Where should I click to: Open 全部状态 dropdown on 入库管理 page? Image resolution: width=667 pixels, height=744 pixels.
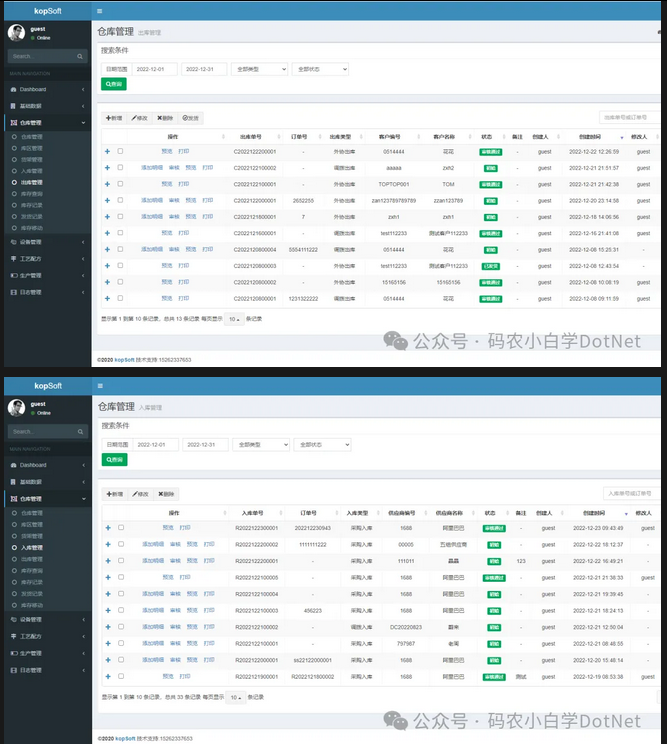(x=321, y=444)
